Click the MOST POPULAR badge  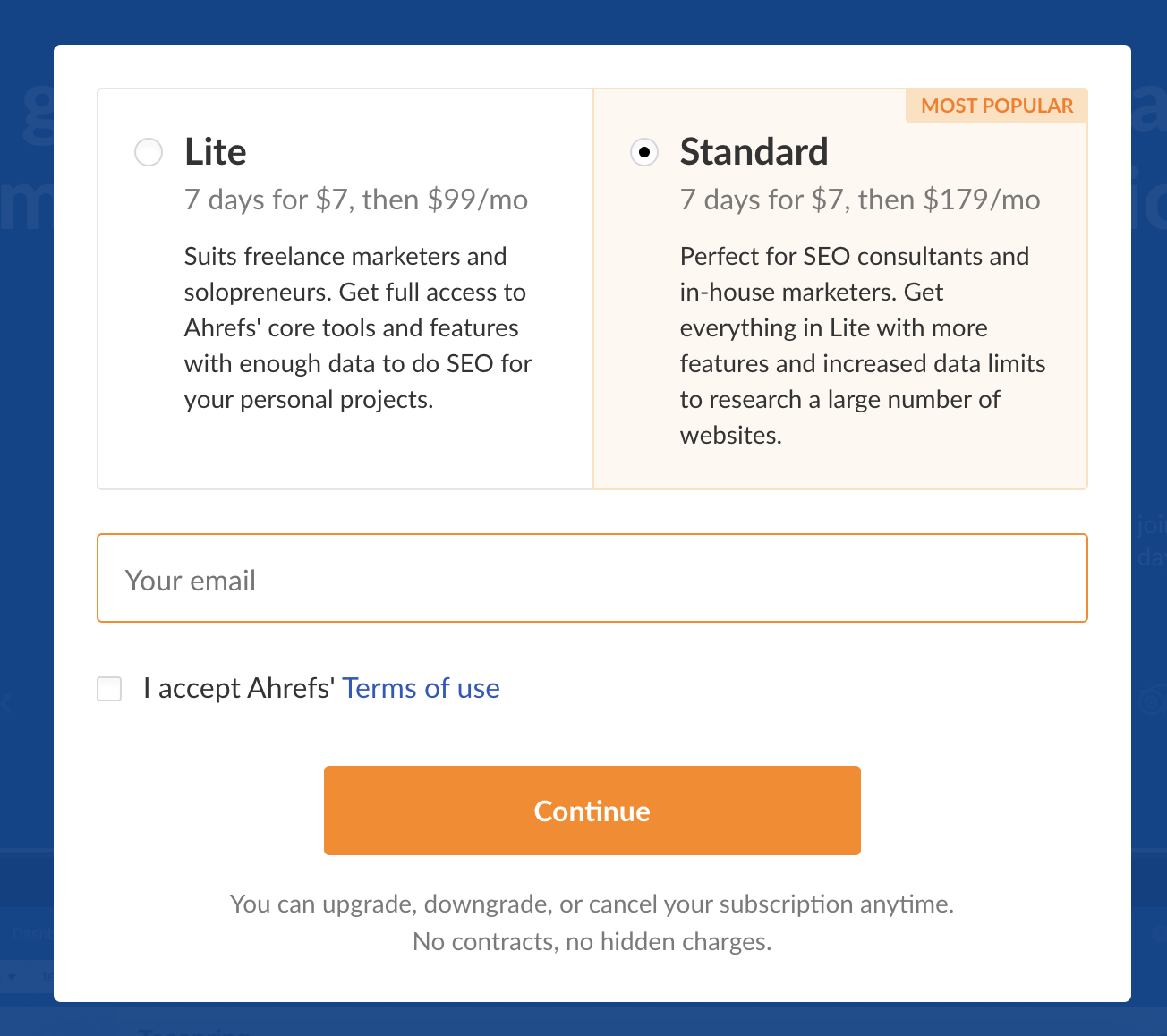[x=996, y=106]
